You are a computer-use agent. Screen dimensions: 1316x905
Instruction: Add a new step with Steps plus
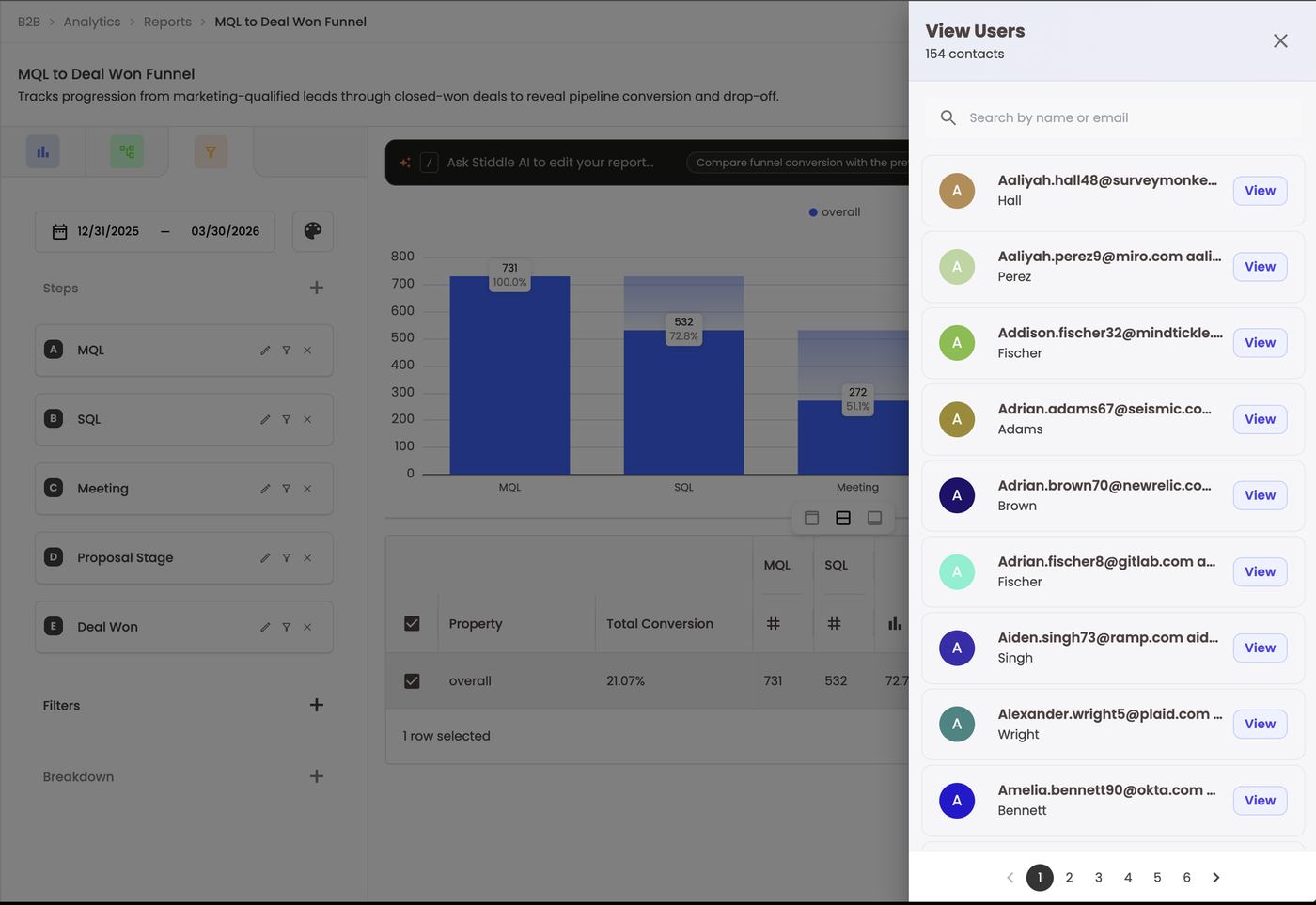coord(317,288)
